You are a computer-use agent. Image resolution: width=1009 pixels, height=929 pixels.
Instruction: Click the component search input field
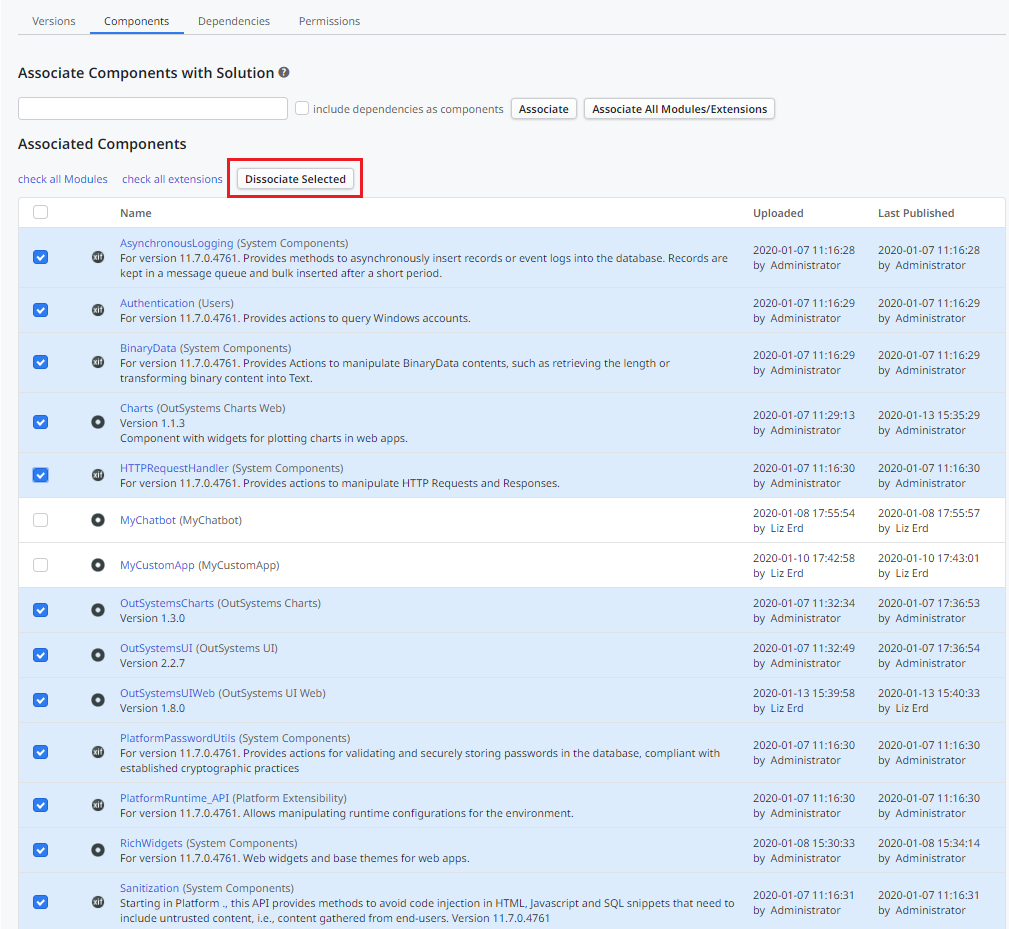[152, 108]
